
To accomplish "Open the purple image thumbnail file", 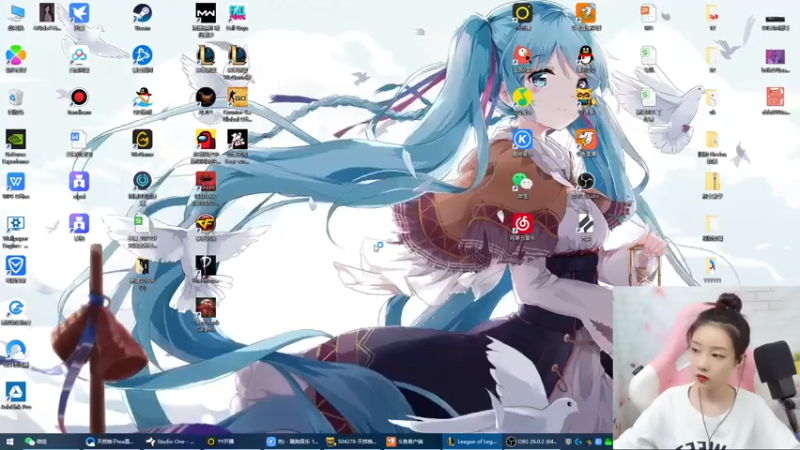I will 775,56.
